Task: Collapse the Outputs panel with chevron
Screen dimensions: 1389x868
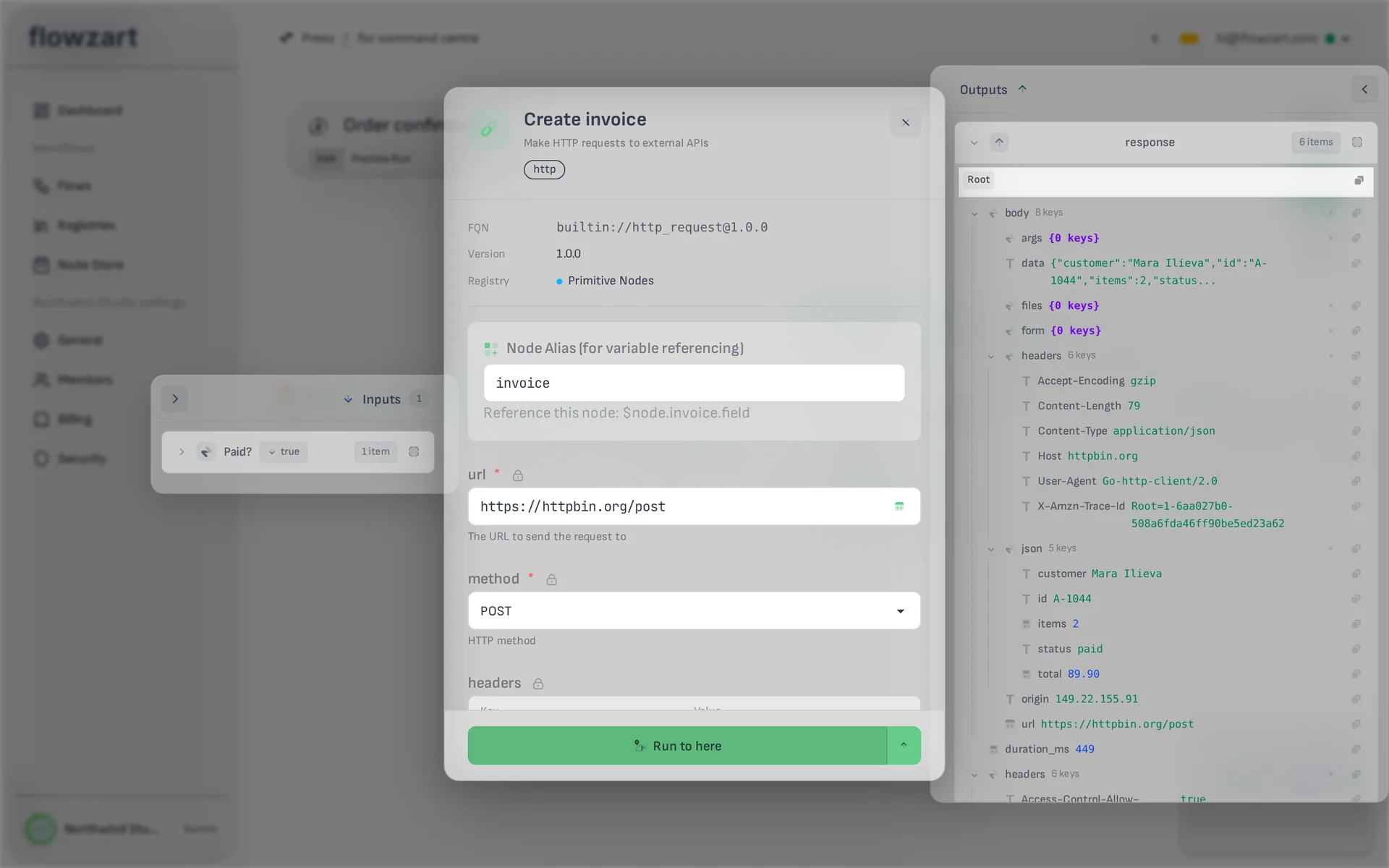Action: 1364,90
